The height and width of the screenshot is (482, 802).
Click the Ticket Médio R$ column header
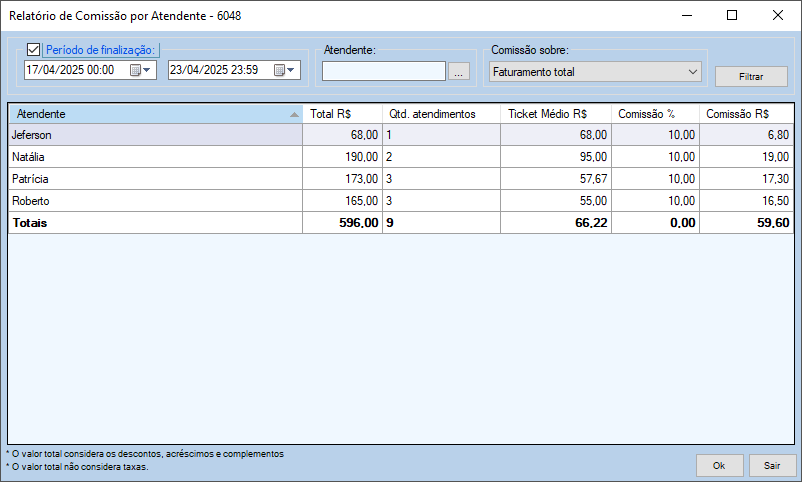[x=555, y=114]
